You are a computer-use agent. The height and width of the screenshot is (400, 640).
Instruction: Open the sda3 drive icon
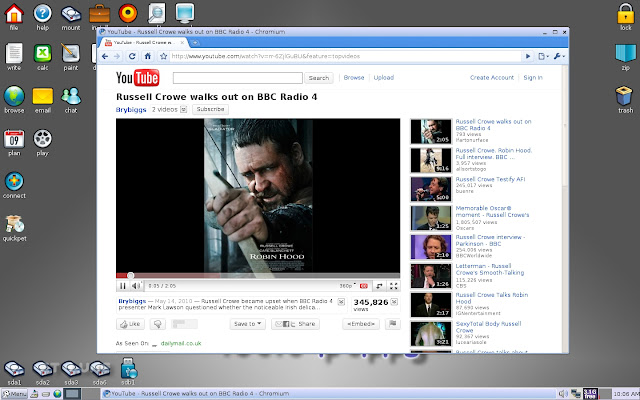click(71, 369)
